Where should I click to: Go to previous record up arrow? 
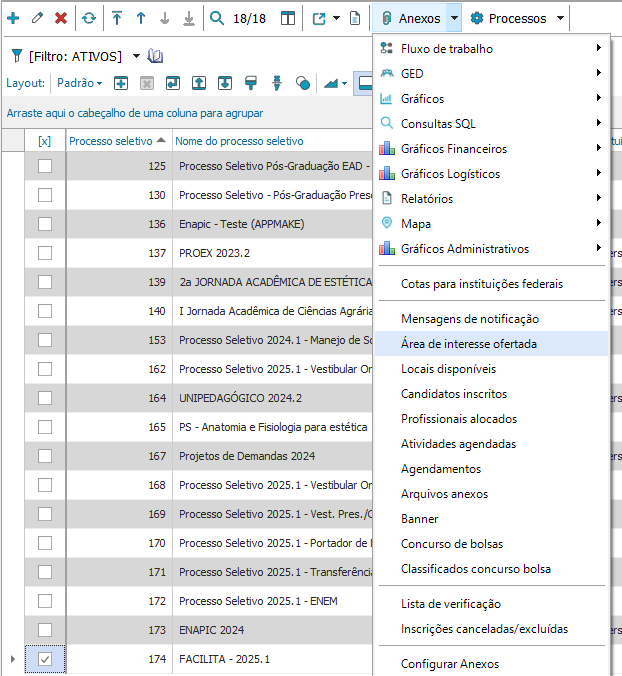[141, 18]
